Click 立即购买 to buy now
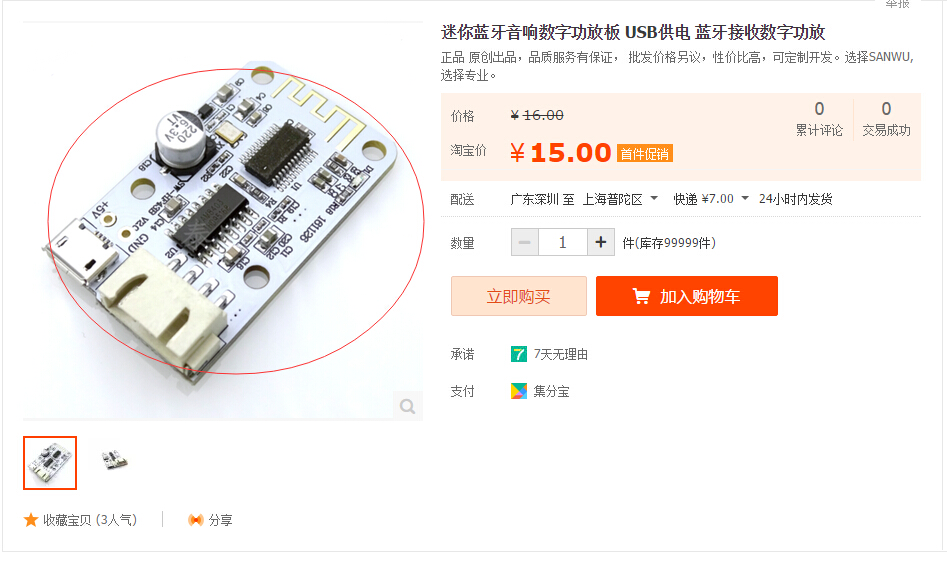947x562 pixels. pyautogui.click(x=519, y=296)
